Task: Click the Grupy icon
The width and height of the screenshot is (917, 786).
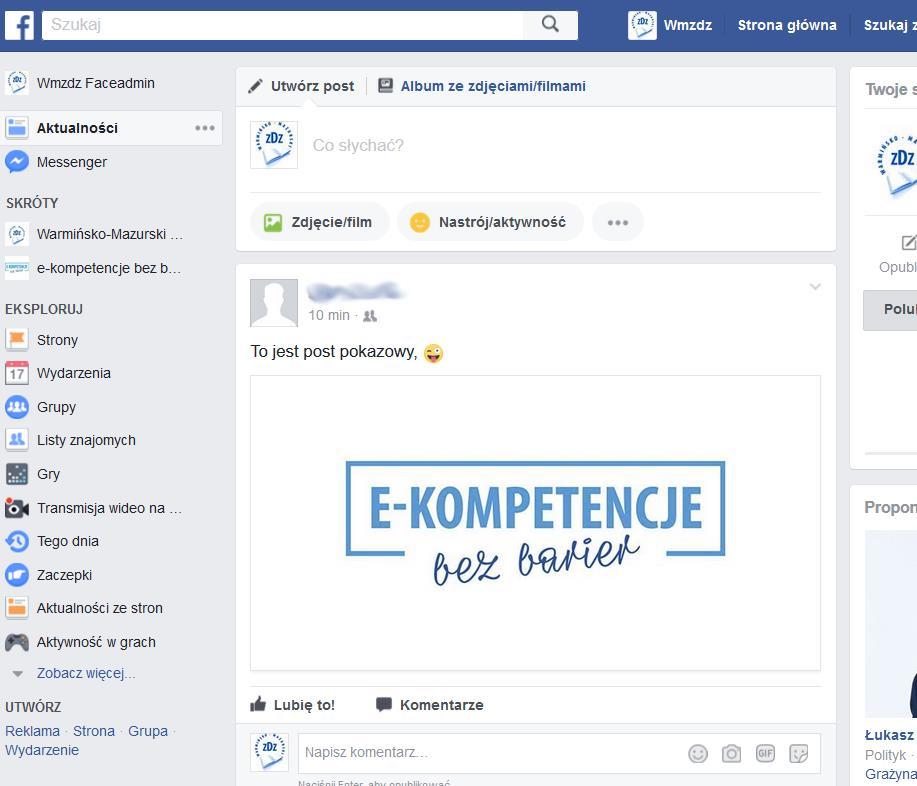Action: [17, 407]
